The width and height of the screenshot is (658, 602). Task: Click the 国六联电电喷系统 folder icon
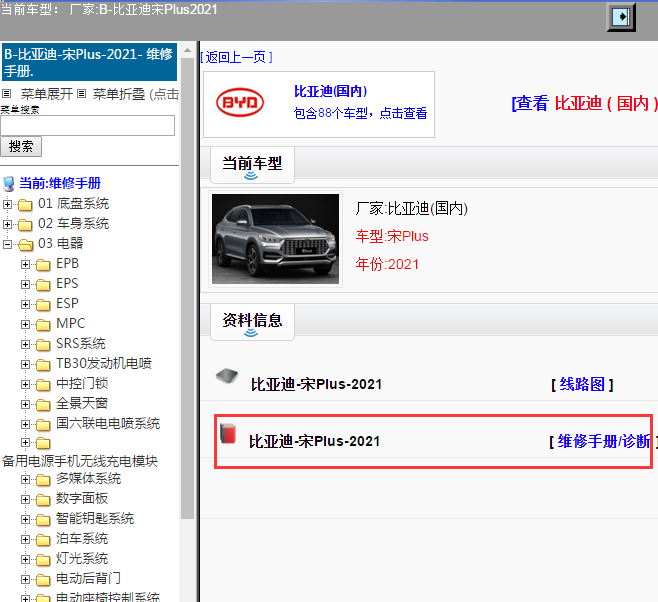pyautogui.click(x=43, y=425)
